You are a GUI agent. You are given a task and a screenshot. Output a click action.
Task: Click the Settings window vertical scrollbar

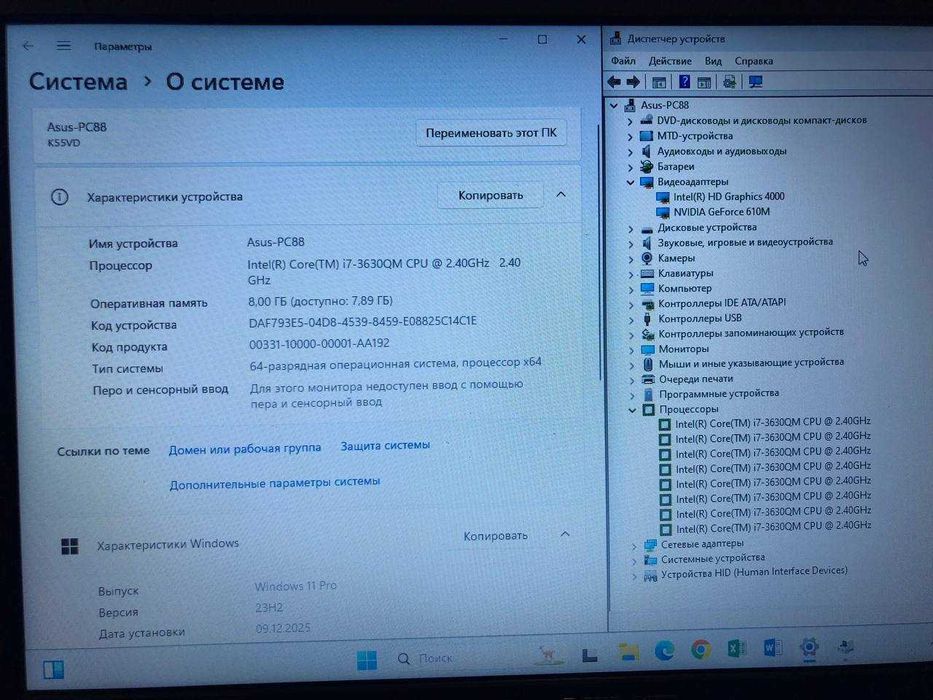coord(599,253)
